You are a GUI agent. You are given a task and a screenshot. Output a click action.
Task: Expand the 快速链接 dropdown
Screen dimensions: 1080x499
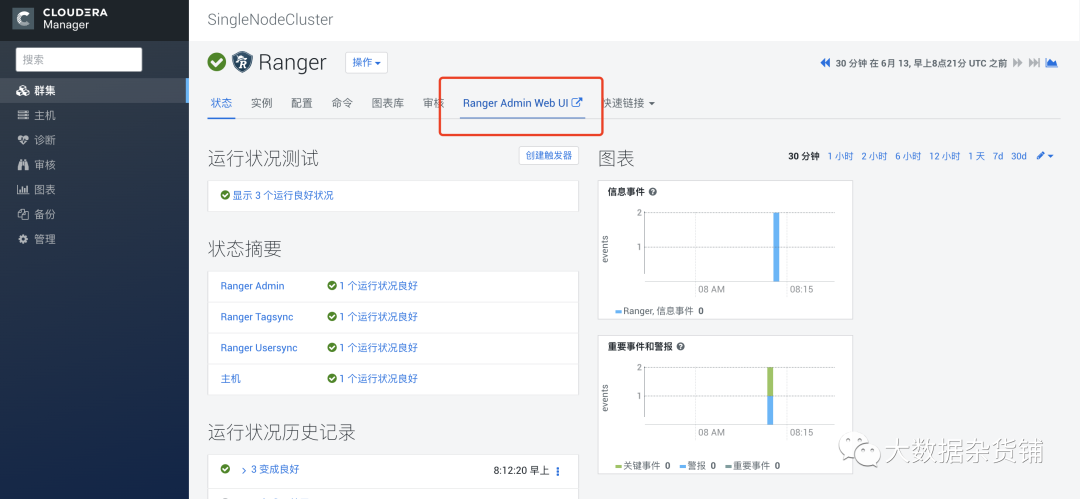pos(628,103)
